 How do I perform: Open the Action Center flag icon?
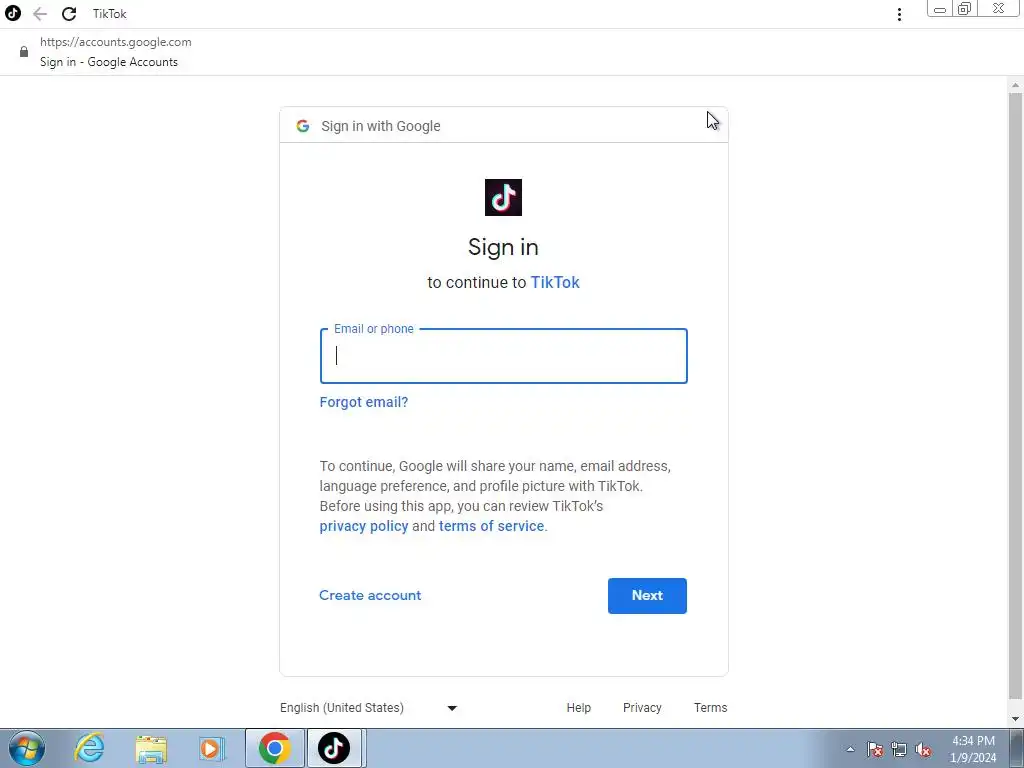point(875,750)
